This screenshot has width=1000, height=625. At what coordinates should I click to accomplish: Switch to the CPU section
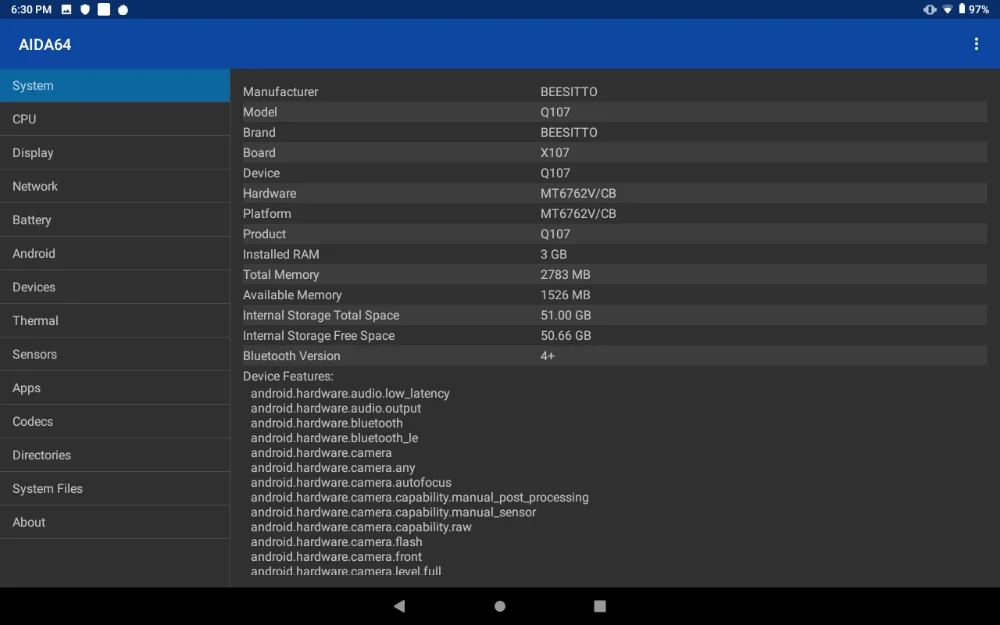115,119
